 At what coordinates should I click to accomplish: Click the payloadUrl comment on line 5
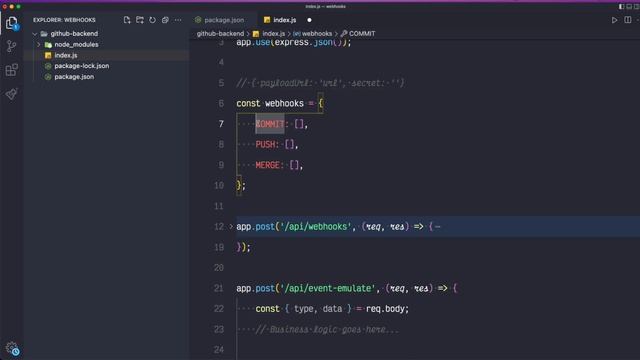coord(320,83)
